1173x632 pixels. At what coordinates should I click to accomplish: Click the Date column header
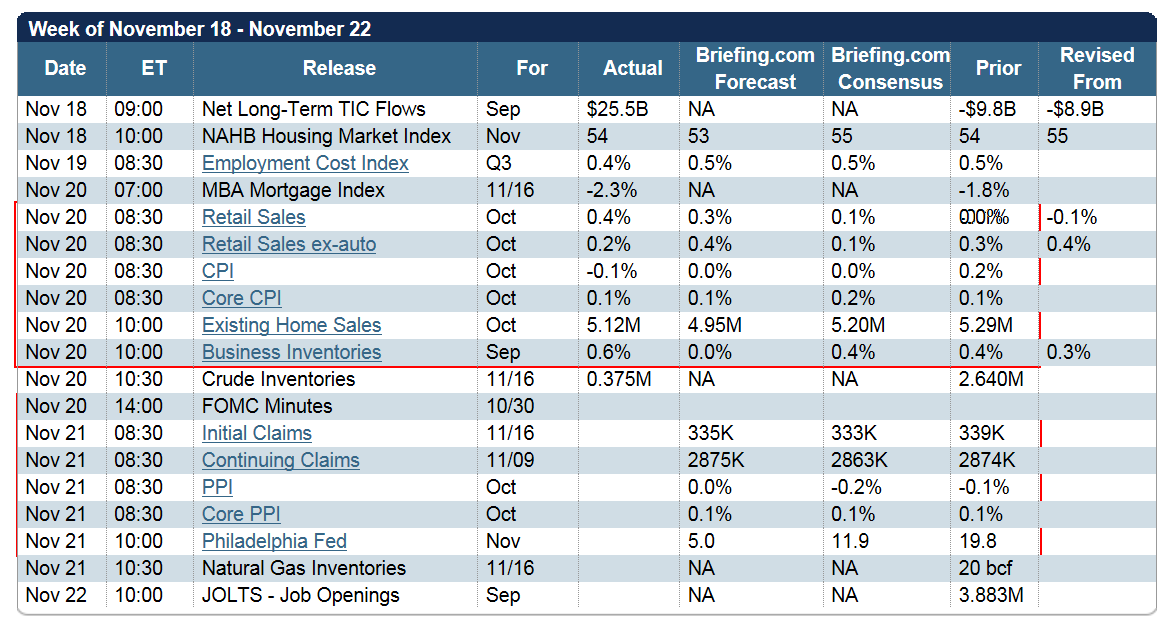coord(65,68)
